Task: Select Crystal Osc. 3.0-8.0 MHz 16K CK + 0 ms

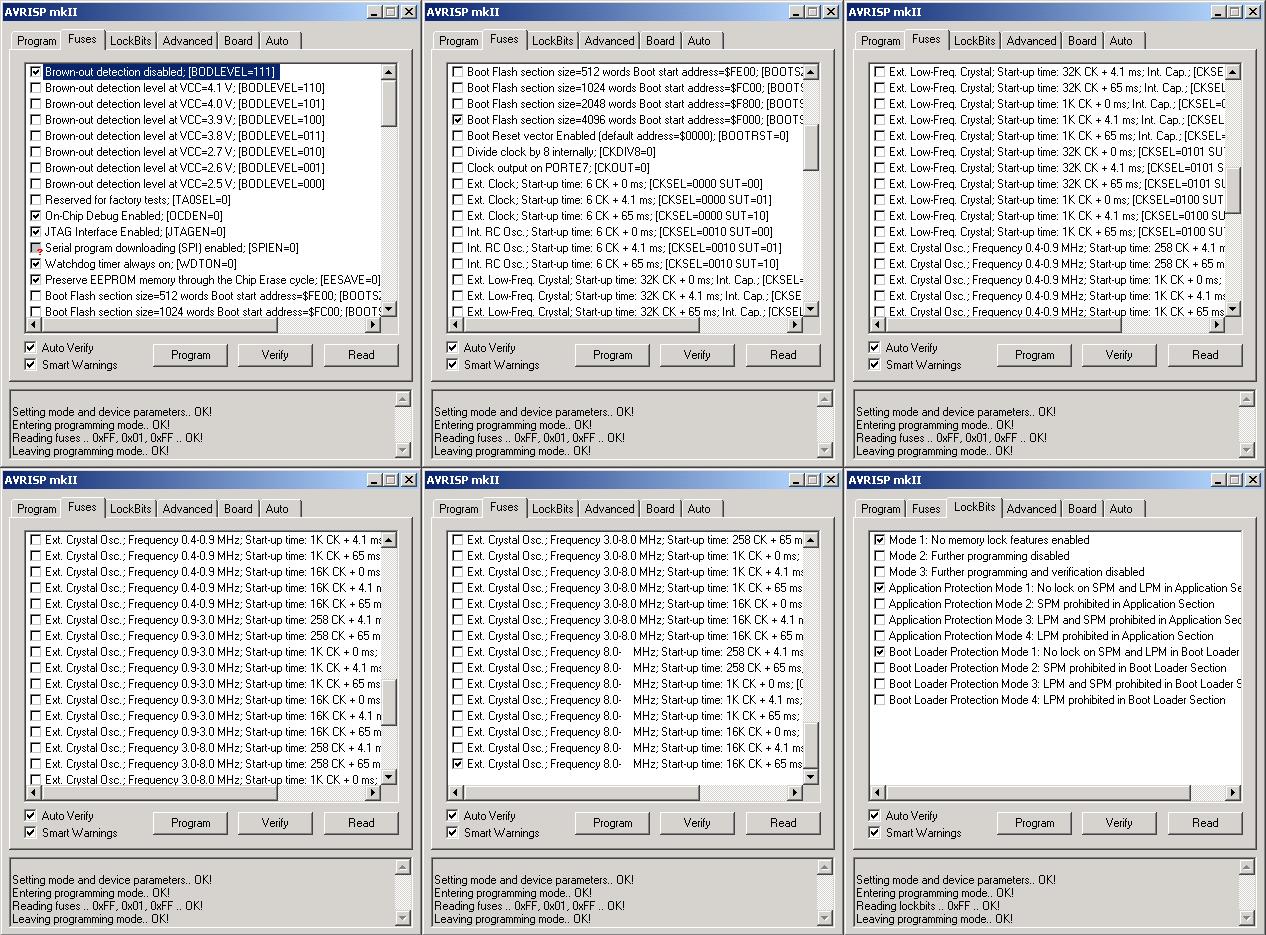Action: (x=458, y=604)
